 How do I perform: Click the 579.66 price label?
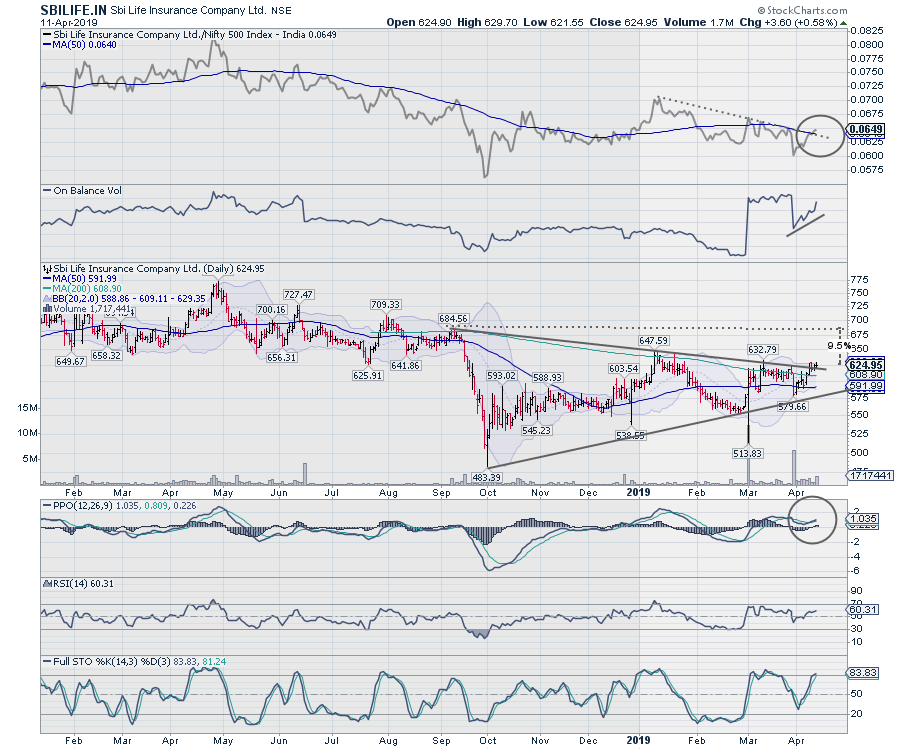coord(792,406)
